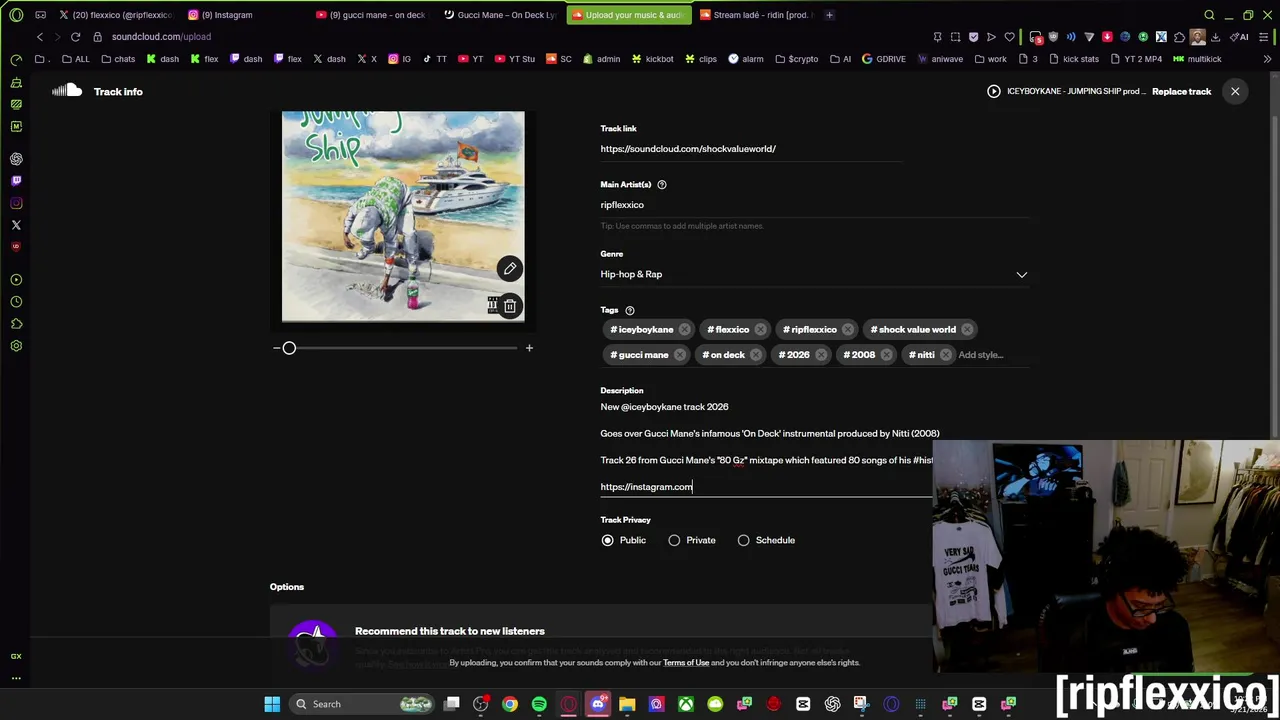Click the artwork zoom slider handle

point(289,348)
